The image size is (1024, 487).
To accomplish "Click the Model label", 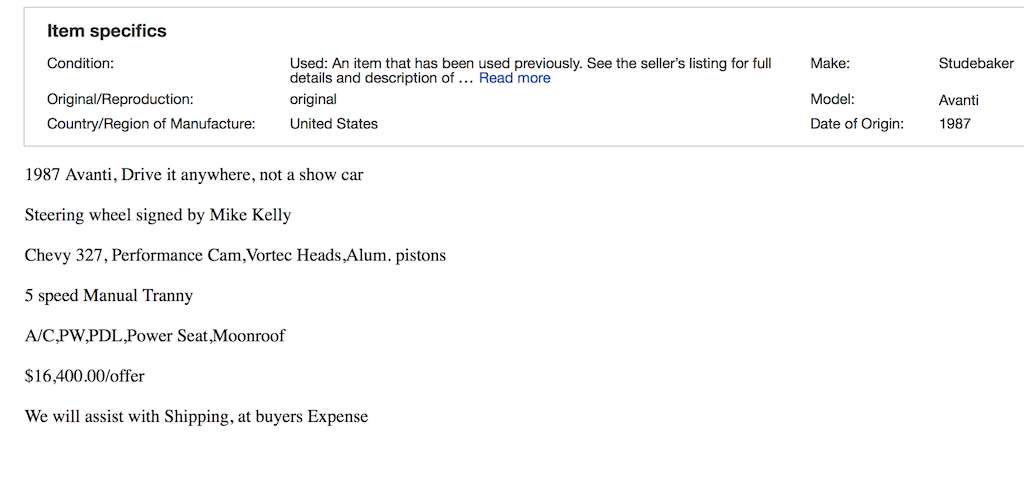I will pyautogui.click(x=832, y=100).
